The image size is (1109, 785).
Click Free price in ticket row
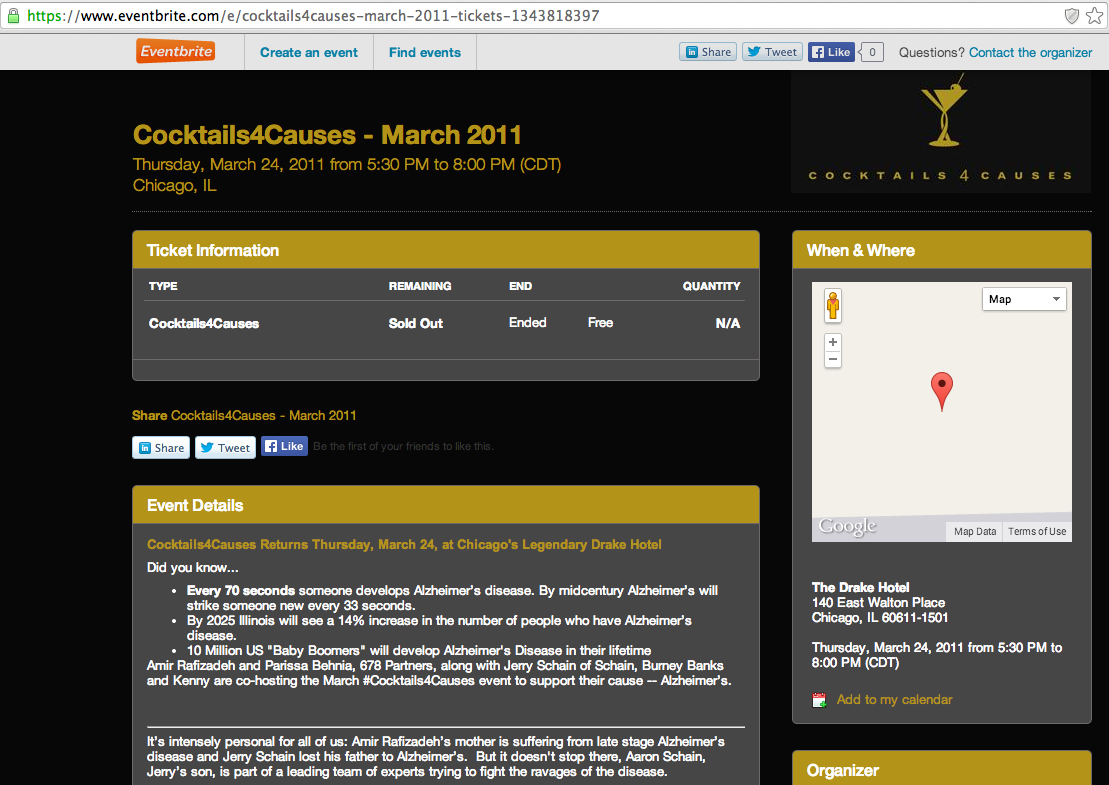click(600, 322)
